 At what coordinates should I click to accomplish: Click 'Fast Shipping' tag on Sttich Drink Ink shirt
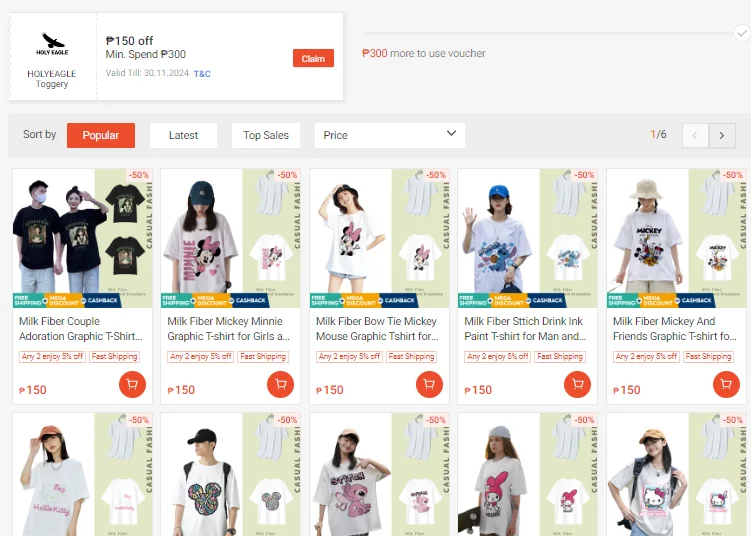(x=560, y=356)
